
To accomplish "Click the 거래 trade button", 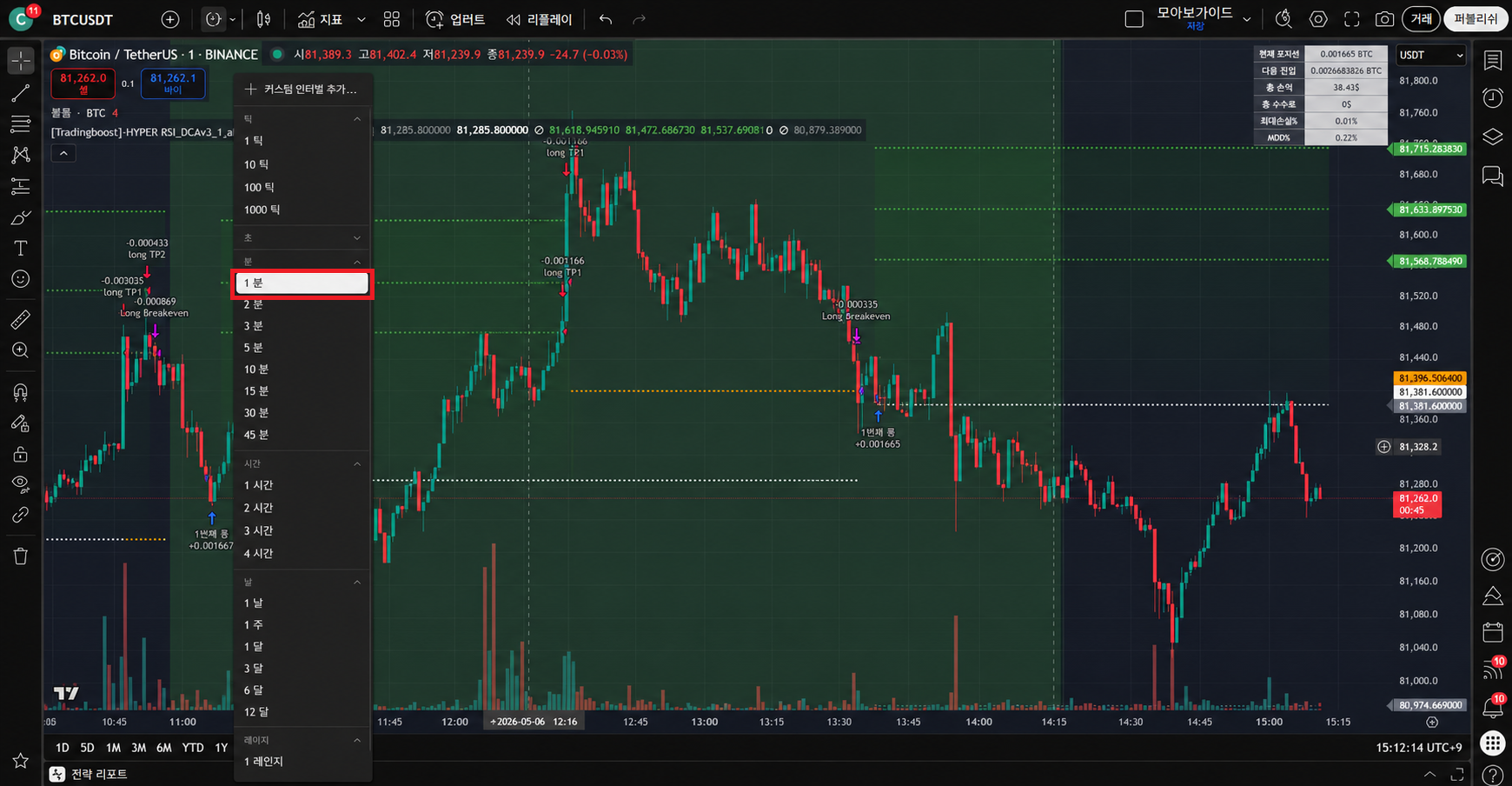I will point(1421,19).
